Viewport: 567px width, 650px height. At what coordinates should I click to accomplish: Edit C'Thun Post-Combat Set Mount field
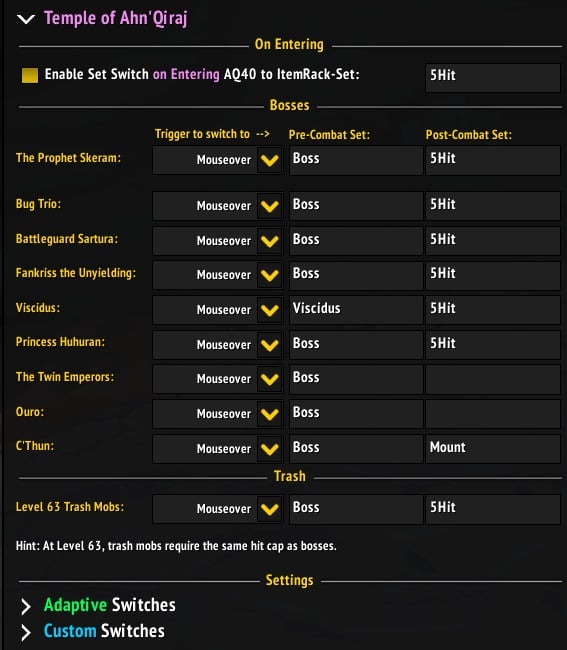493,449
